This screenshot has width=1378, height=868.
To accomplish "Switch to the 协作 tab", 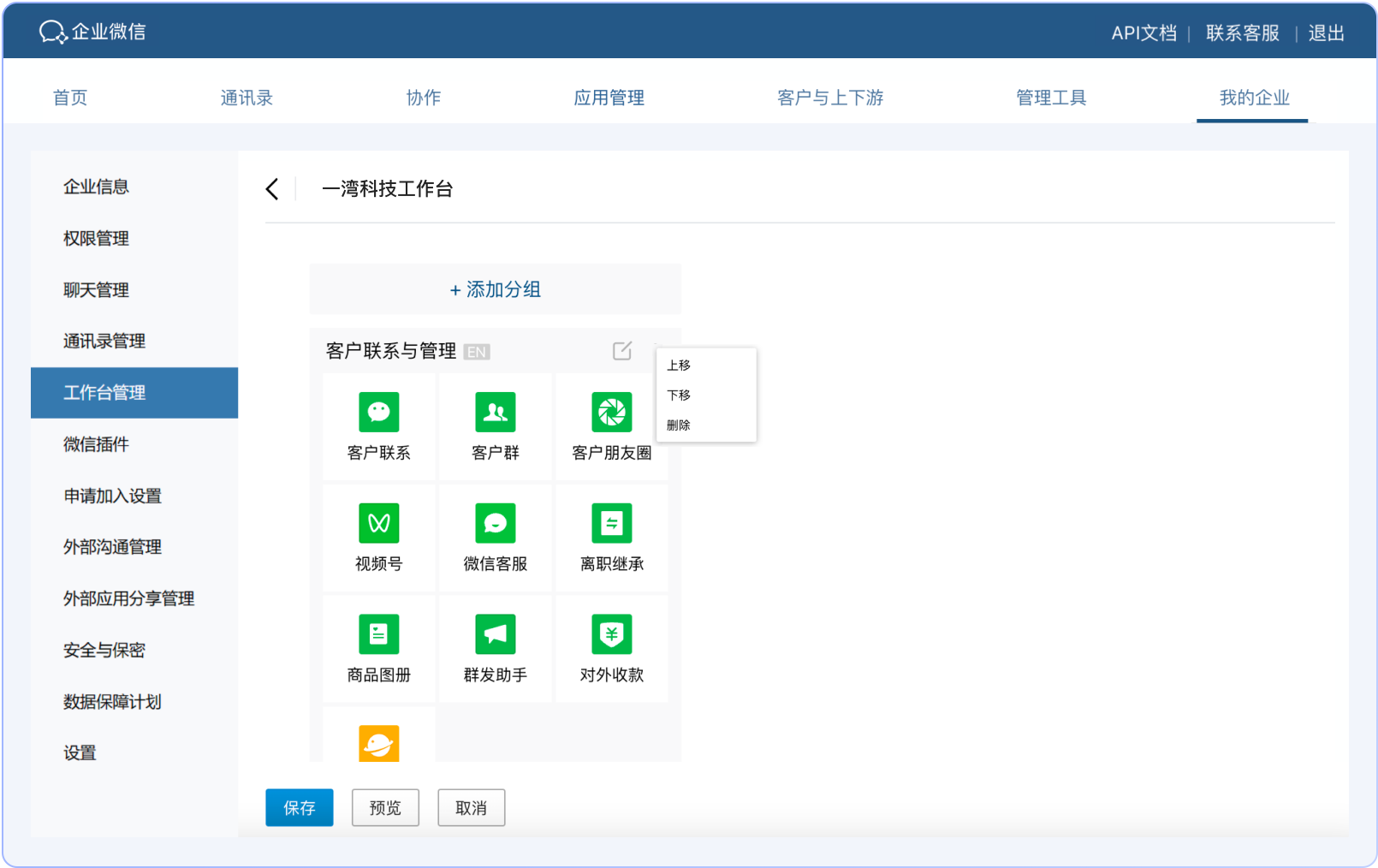I will coord(424,98).
